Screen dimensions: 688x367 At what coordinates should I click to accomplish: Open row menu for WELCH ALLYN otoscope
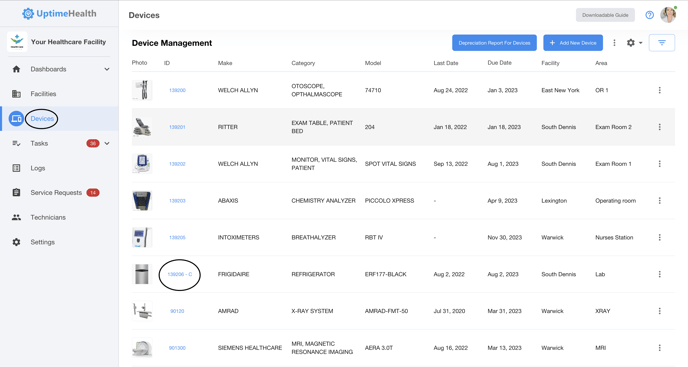(x=659, y=90)
